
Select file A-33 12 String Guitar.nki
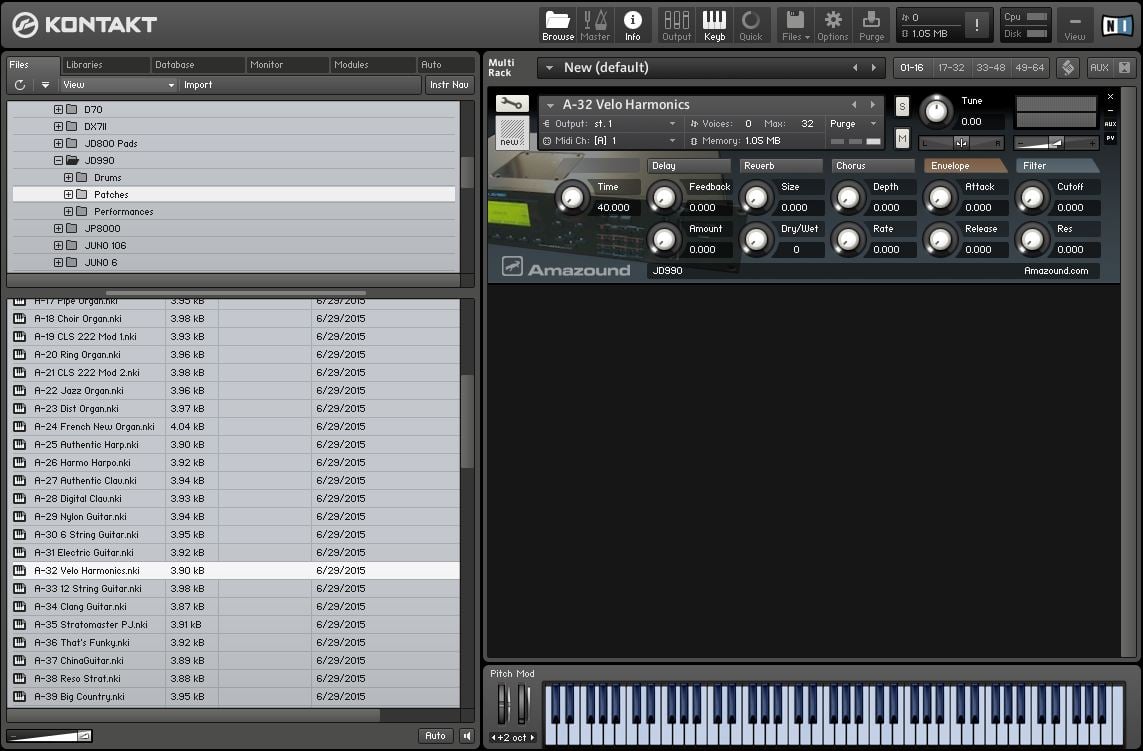point(236,588)
